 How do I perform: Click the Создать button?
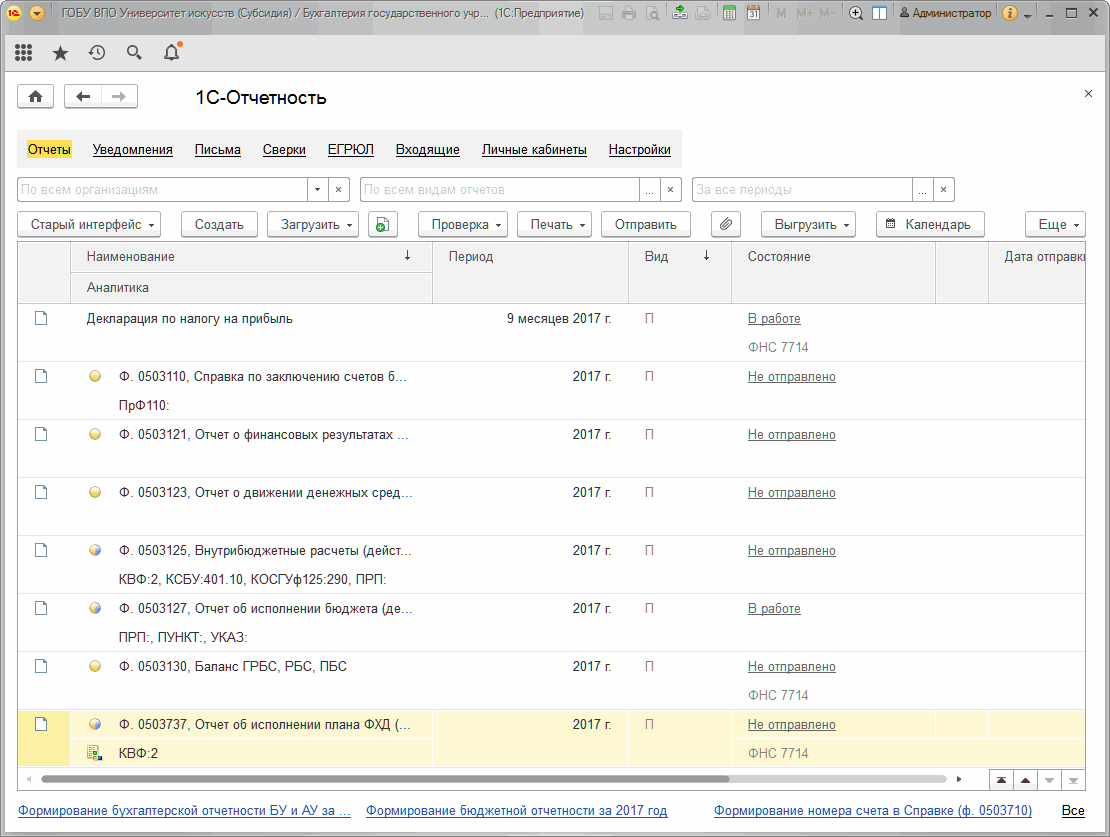point(219,224)
